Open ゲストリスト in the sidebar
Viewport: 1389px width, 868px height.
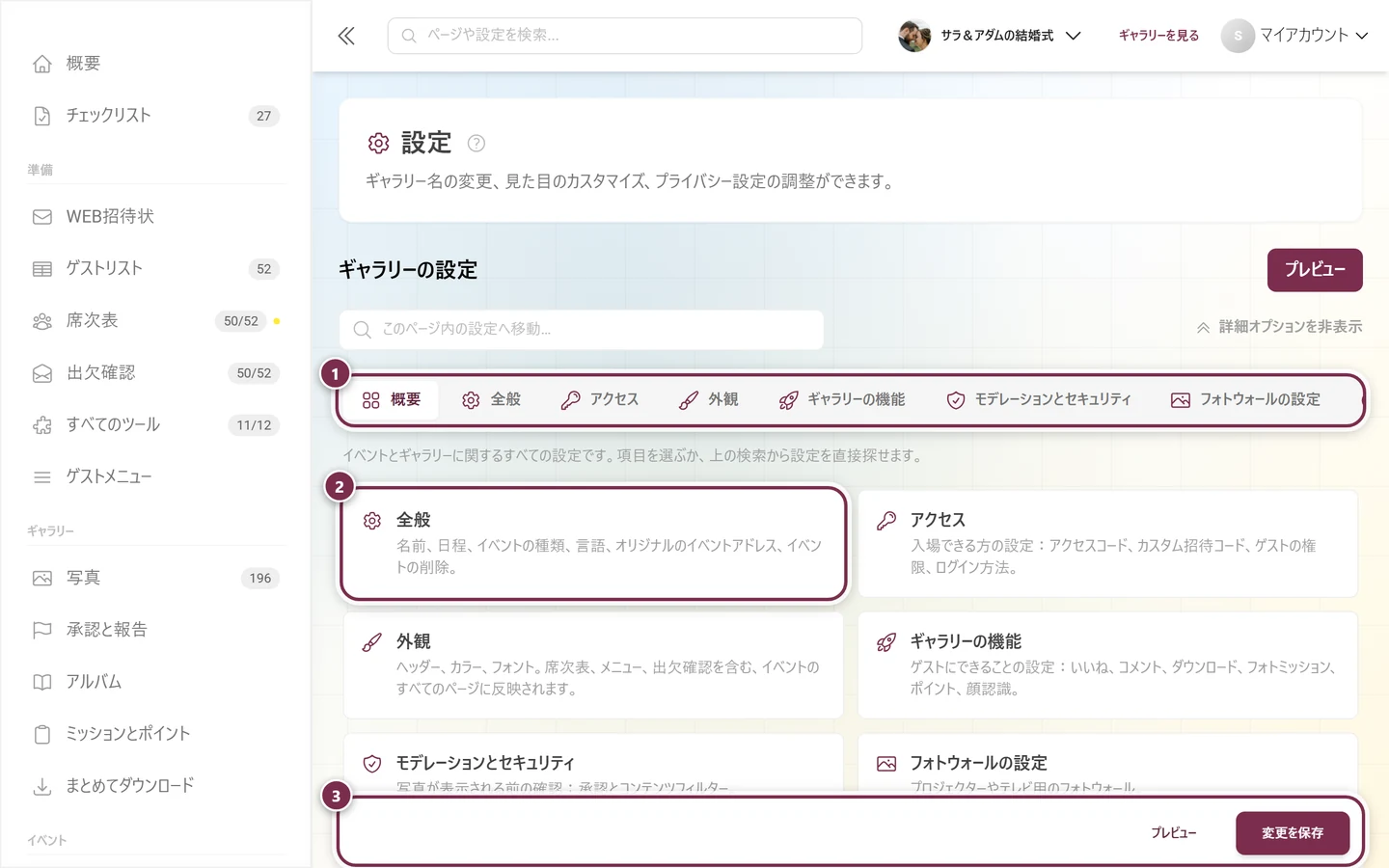[x=155, y=269]
